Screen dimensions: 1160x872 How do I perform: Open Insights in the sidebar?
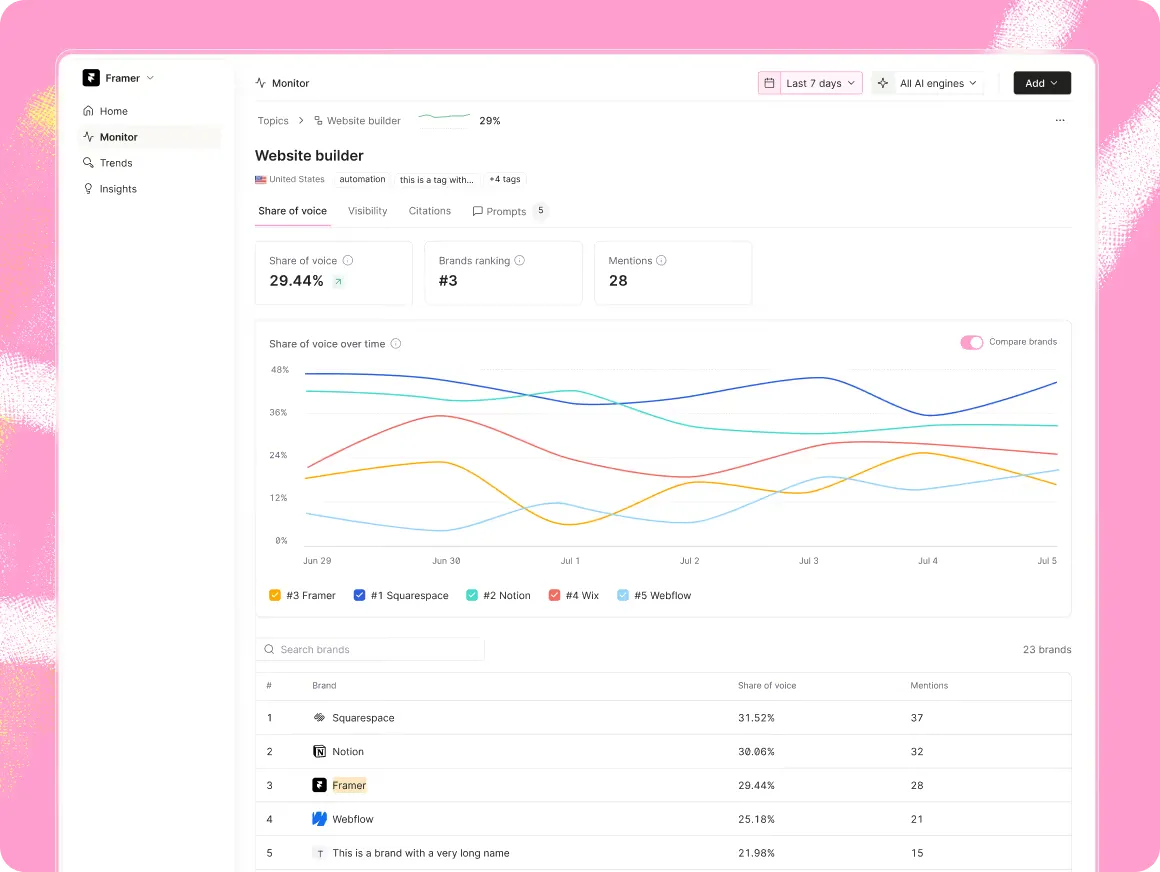[150, 189]
